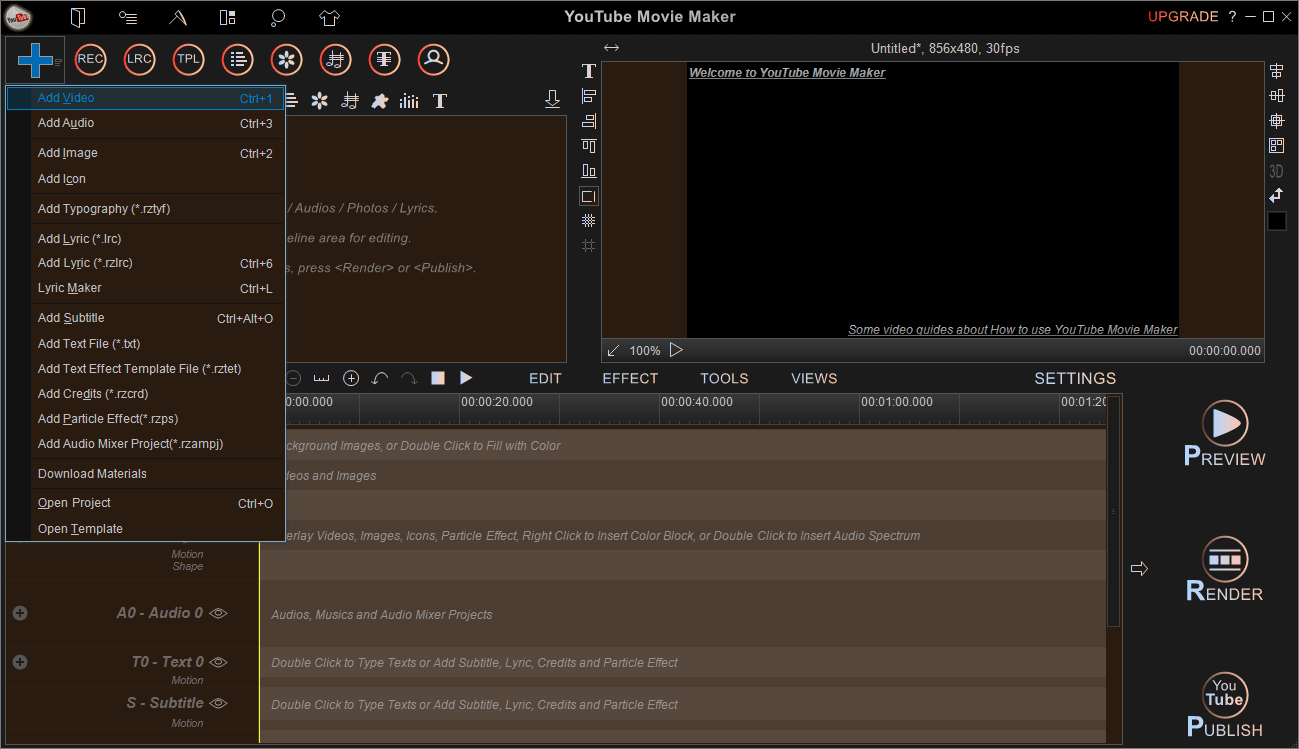Select Open Project menu entry
This screenshot has width=1299, height=749.
(146, 503)
